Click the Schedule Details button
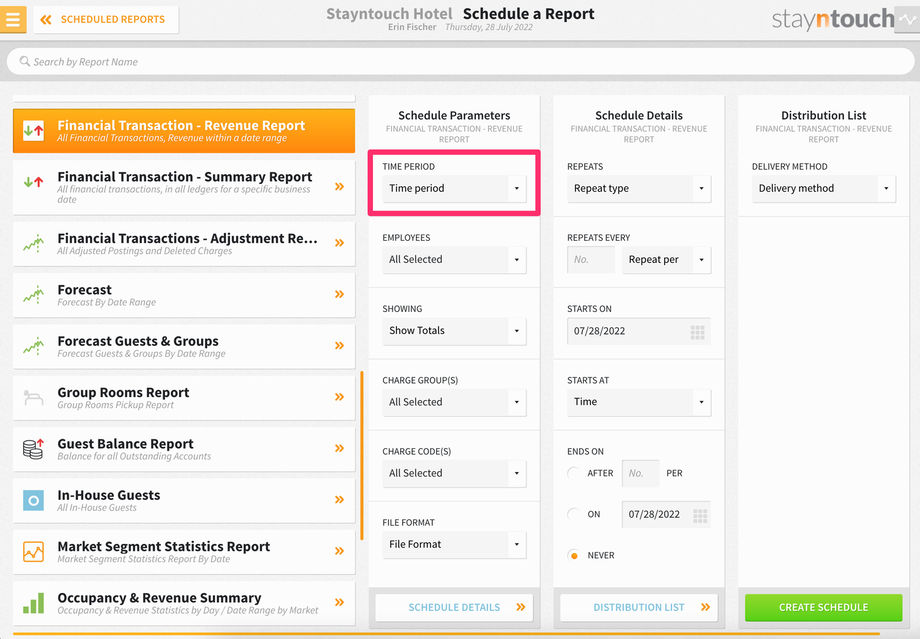Screen dimensions: 920x639 (x=454, y=607)
